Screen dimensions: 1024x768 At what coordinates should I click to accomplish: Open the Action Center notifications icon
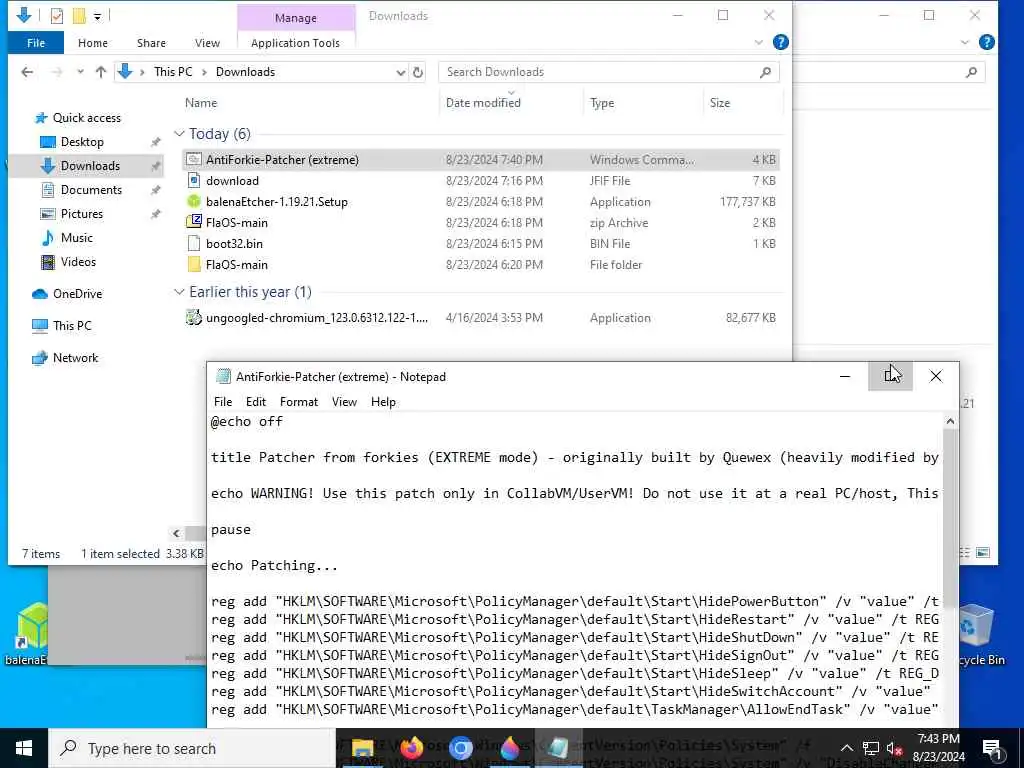click(x=991, y=748)
